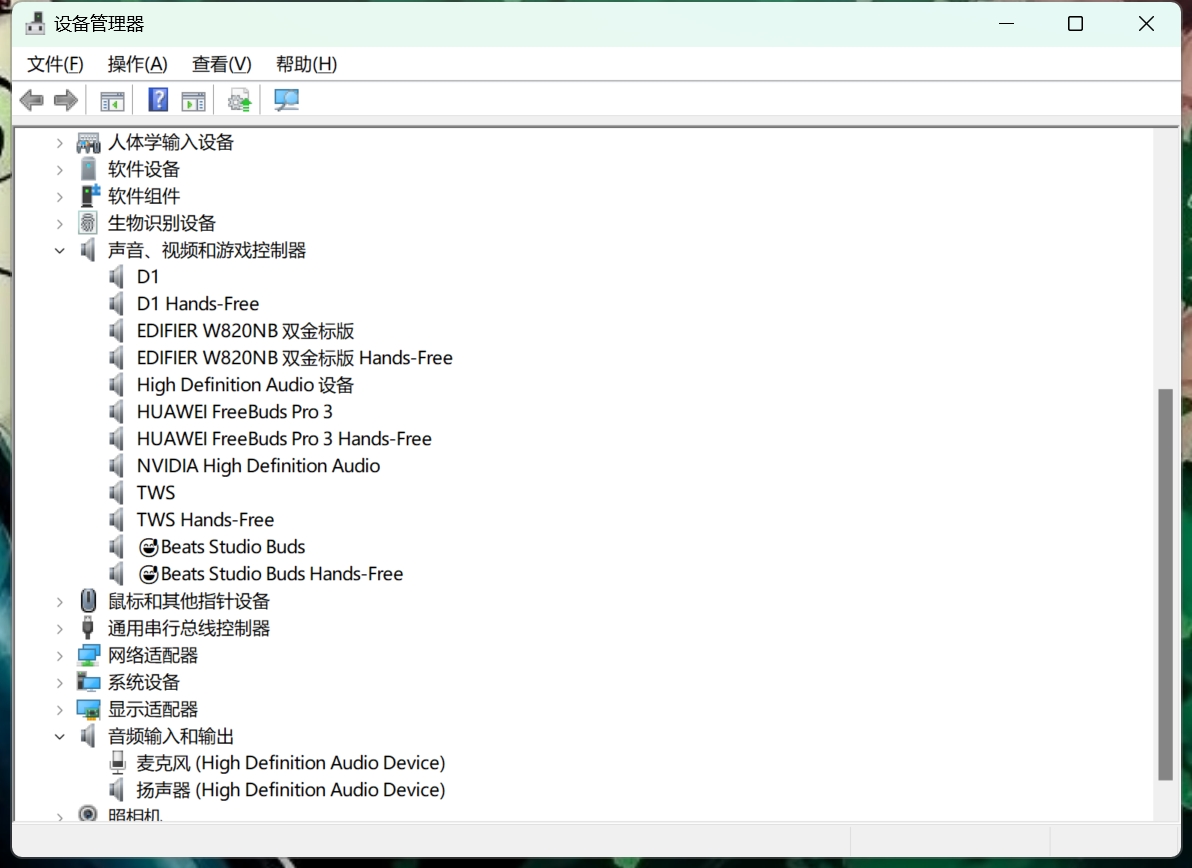Select the speaker icon beside 声音、视频和游戏控制器
Image resolution: width=1192 pixels, height=868 pixels.
pyautogui.click(x=88, y=250)
